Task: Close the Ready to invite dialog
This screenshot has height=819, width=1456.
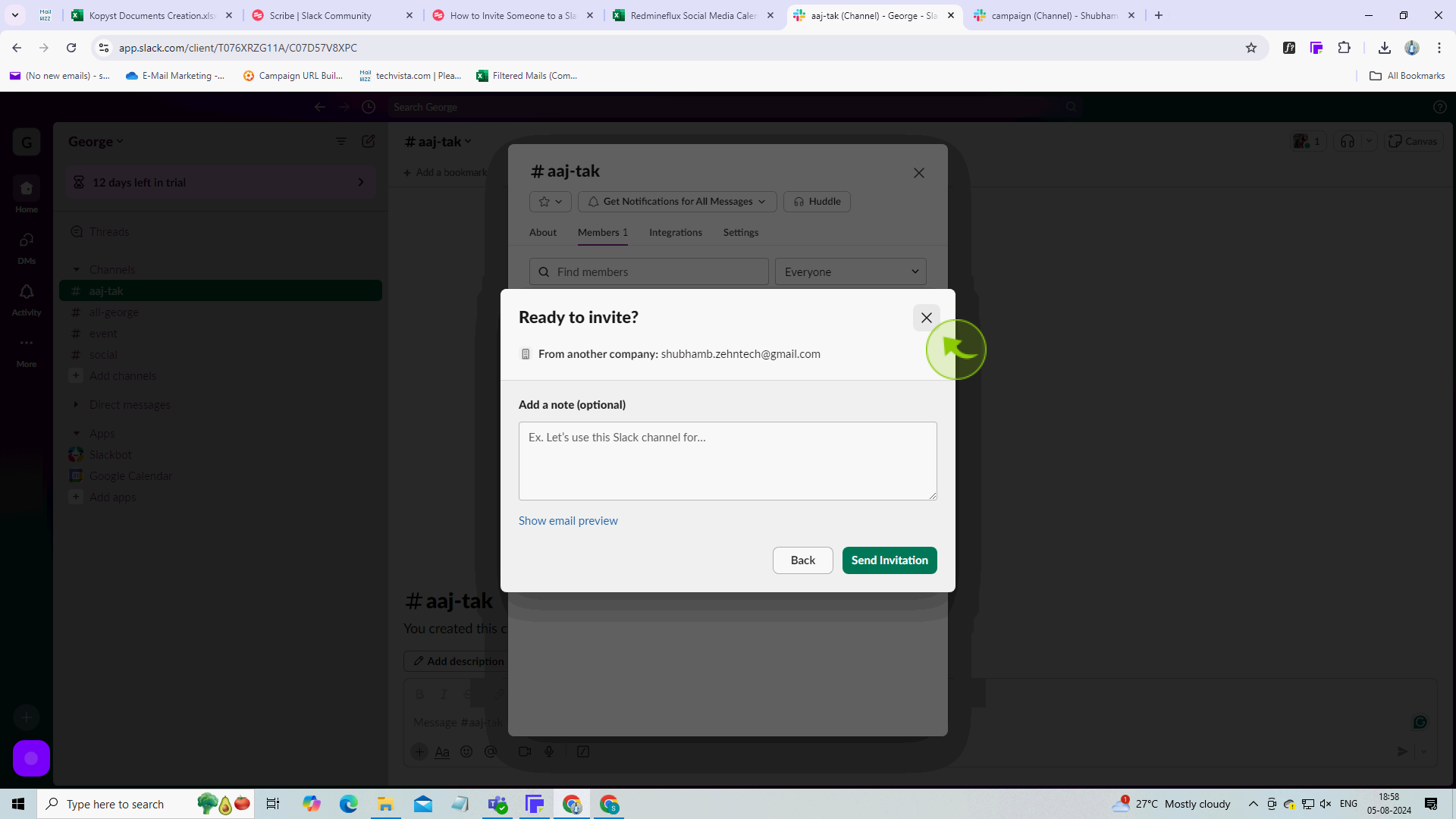Action: [926, 318]
